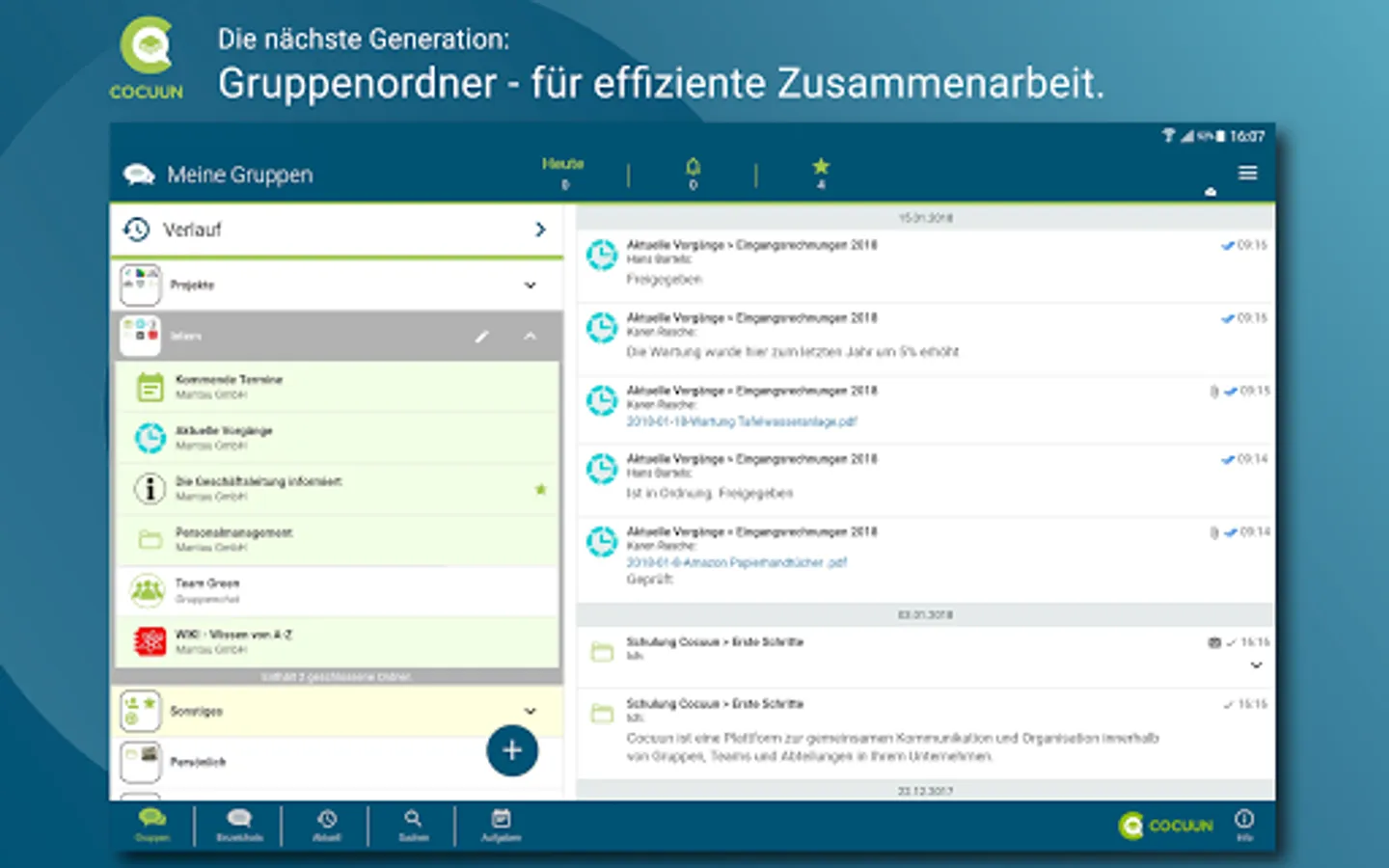Open the Kommende Termine group
This screenshot has width=1389, height=868.
pos(338,387)
